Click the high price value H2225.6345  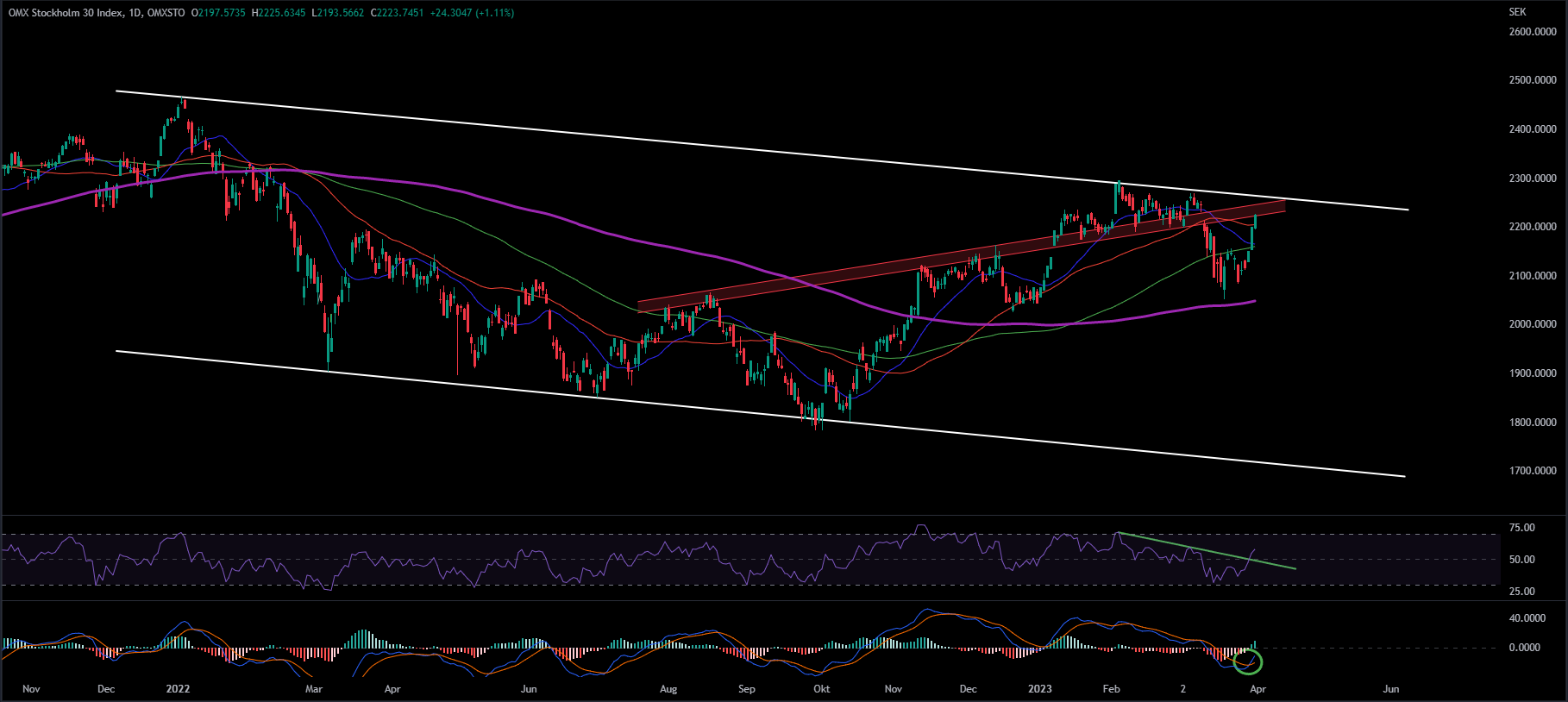coord(279,13)
